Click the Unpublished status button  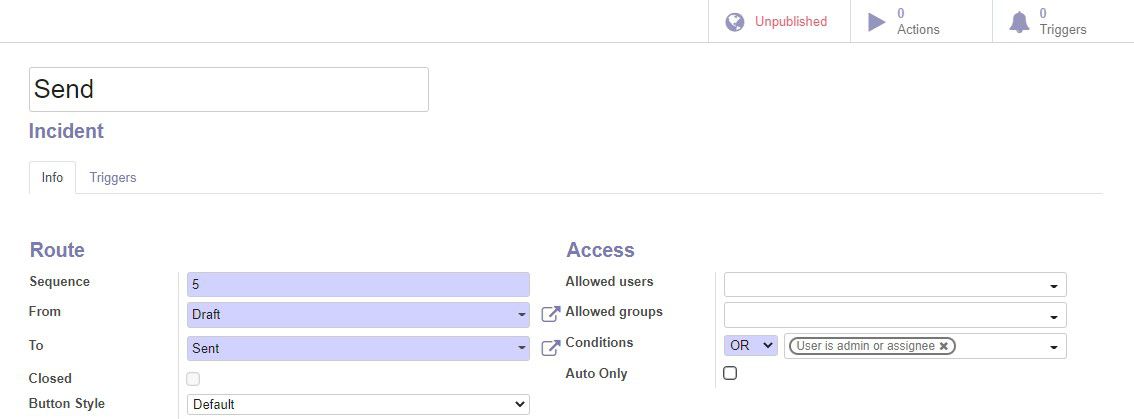[779, 22]
